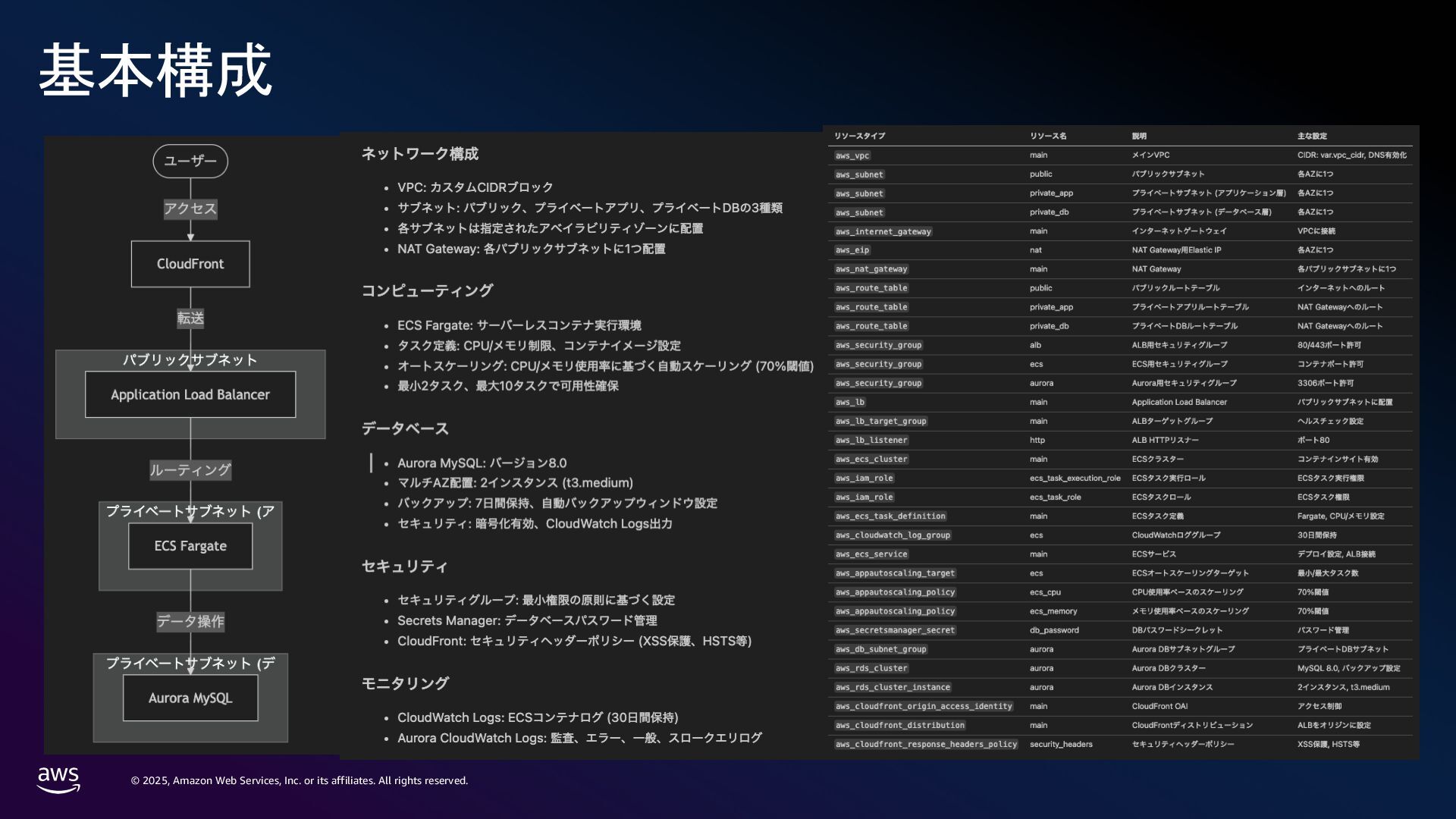Select the CloudFront box in diagram
The image size is (1456, 819).
pos(190,264)
